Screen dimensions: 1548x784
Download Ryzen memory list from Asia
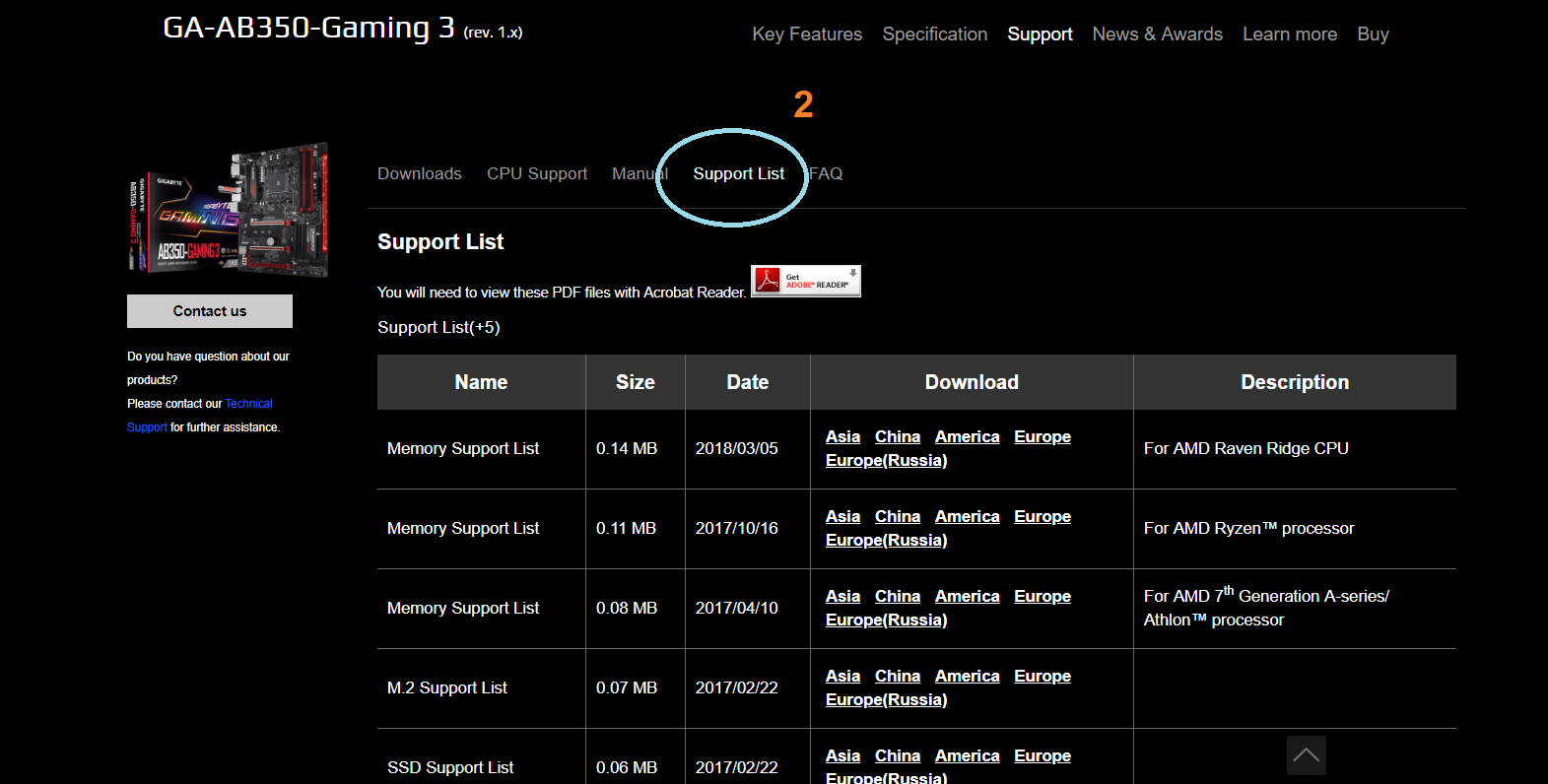coord(842,516)
